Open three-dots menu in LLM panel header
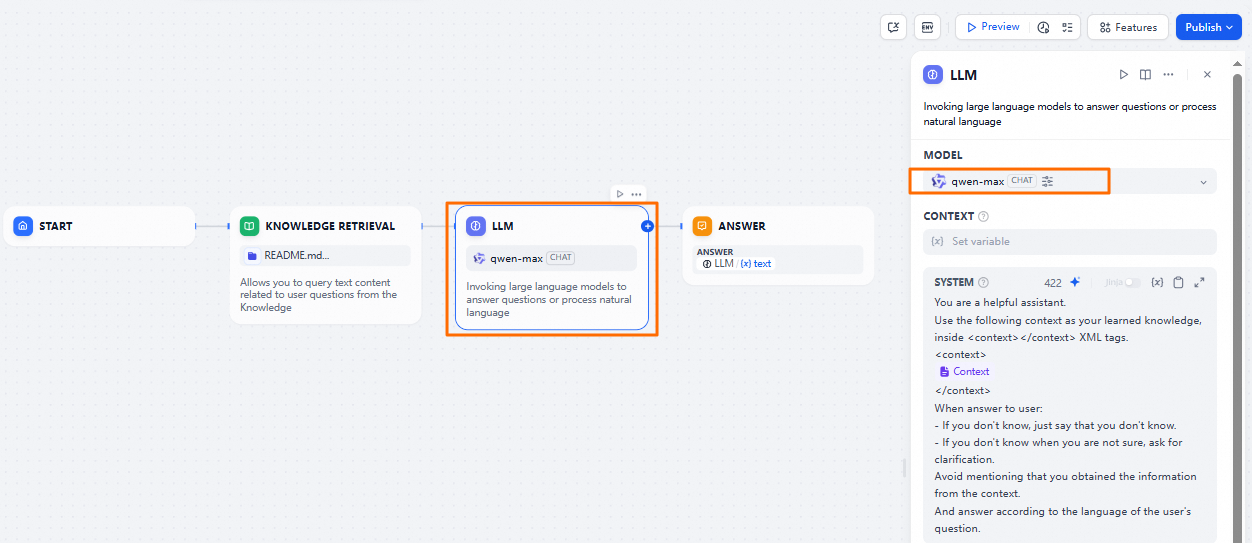Viewport: 1252px width, 543px height. click(1168, 75)
